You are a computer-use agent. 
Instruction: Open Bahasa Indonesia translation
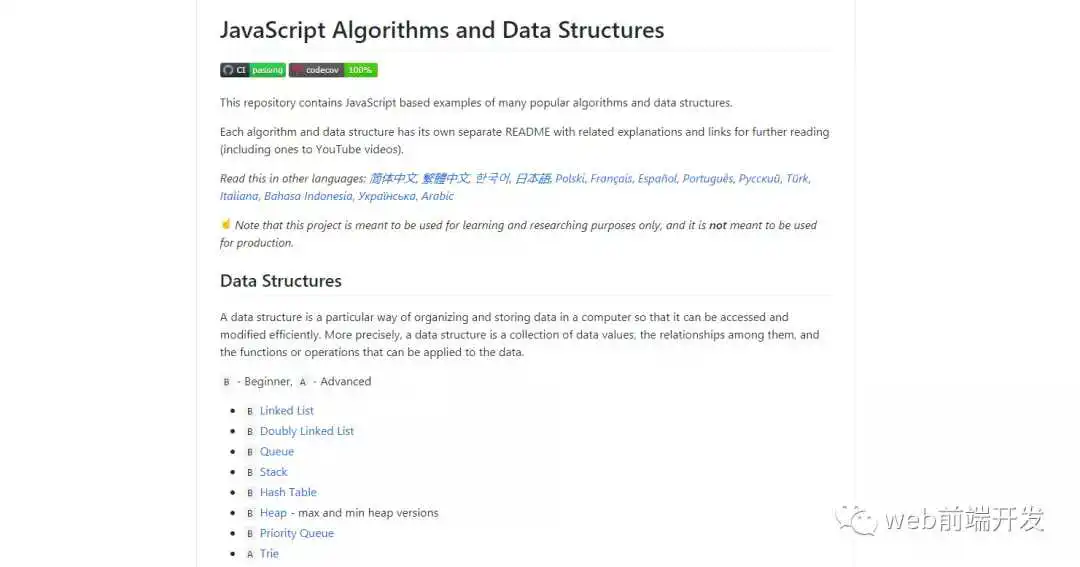tap(308, 196)
